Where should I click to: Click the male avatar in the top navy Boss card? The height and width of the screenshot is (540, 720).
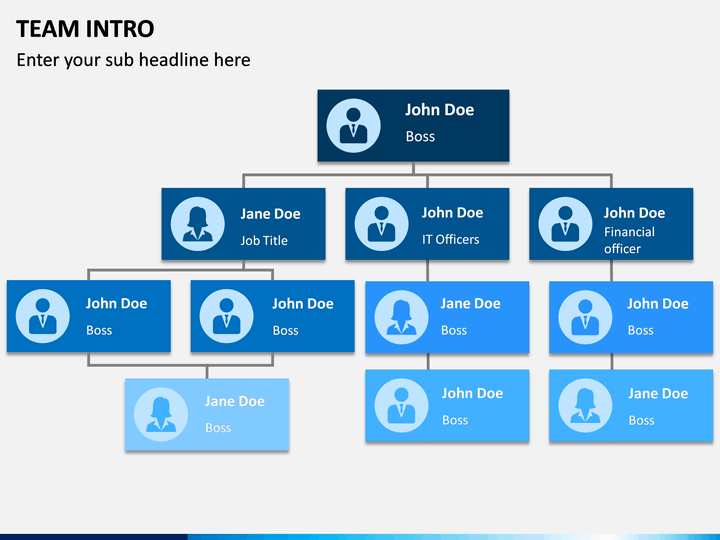tap(353, 125)
